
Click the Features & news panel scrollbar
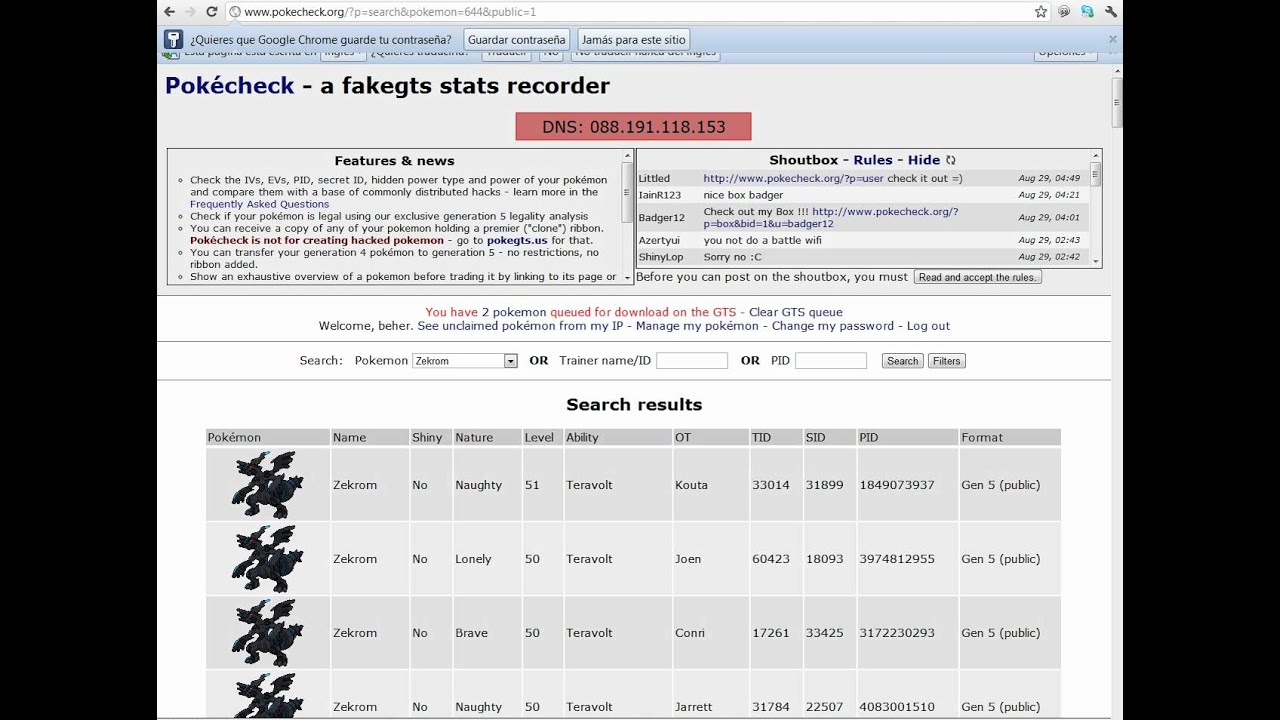point(628,217)
